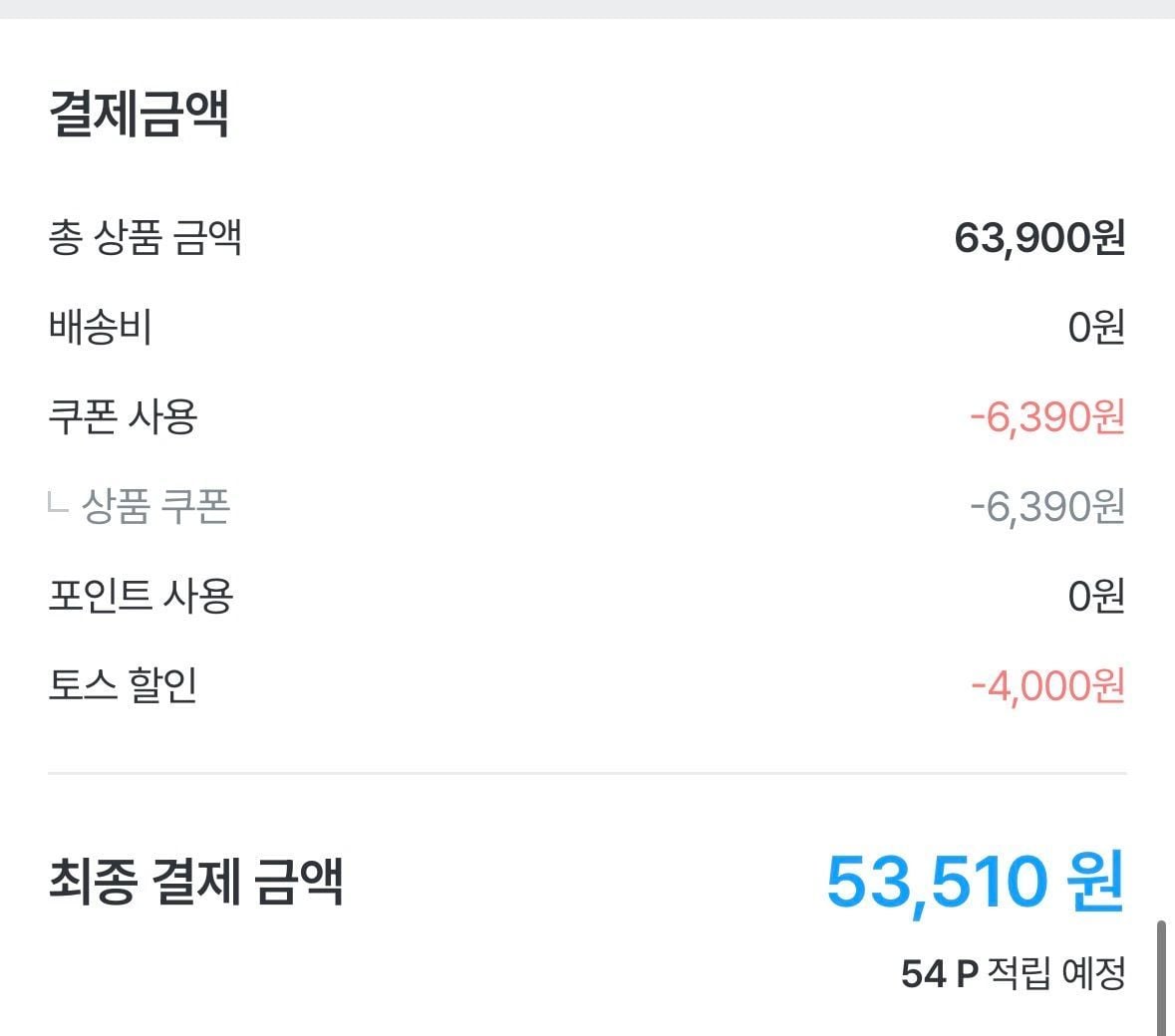The height and width of the screenshot is (1036, 1175).
Task: Click the 결제금액 section heading
Action: (x=139, y=114)
